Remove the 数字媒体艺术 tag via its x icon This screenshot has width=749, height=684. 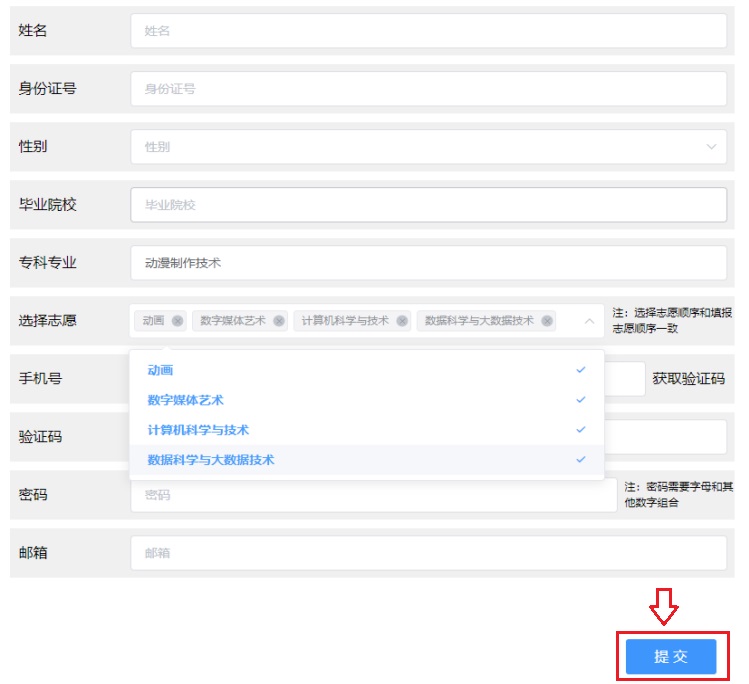click(279, 321)
